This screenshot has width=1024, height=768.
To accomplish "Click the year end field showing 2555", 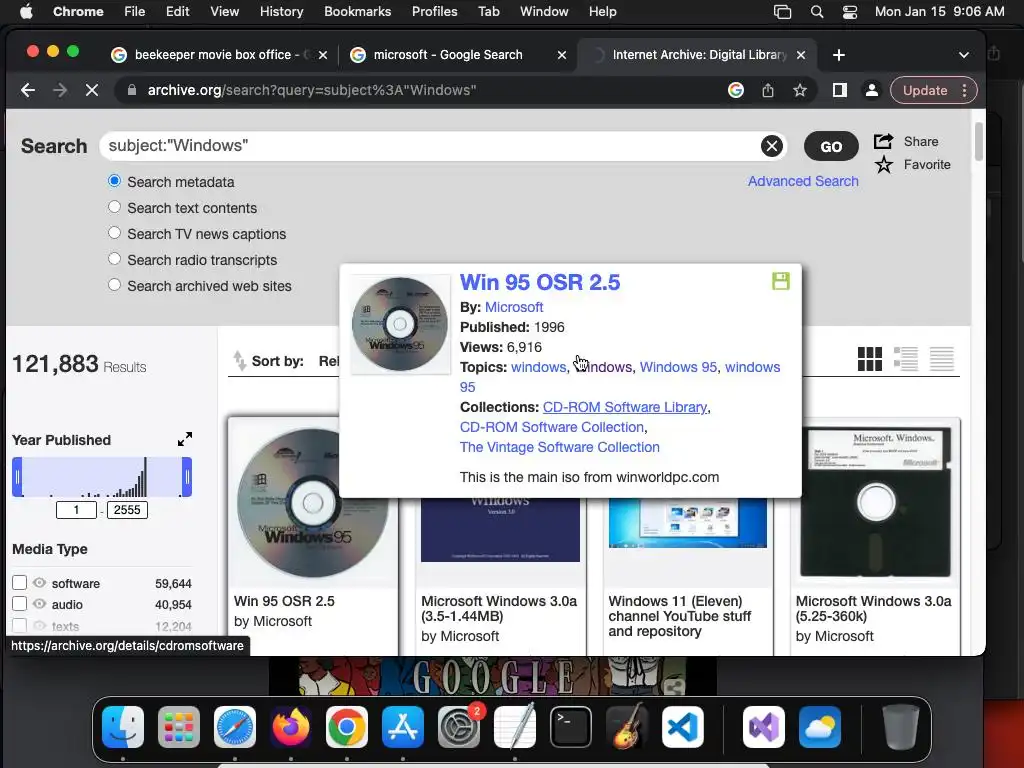I will click(127, 510).
